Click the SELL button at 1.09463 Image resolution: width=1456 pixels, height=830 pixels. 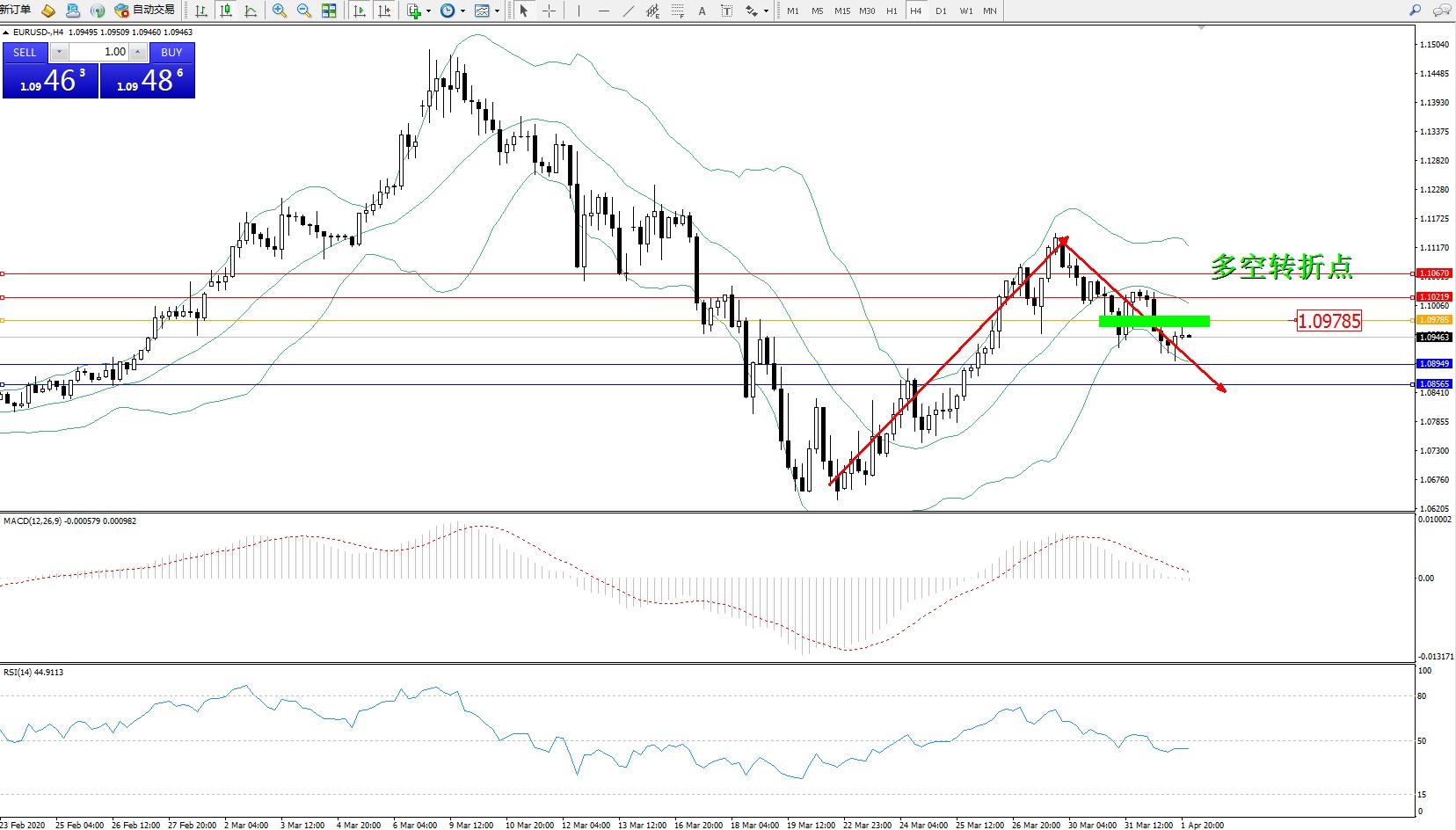[25, 52]
